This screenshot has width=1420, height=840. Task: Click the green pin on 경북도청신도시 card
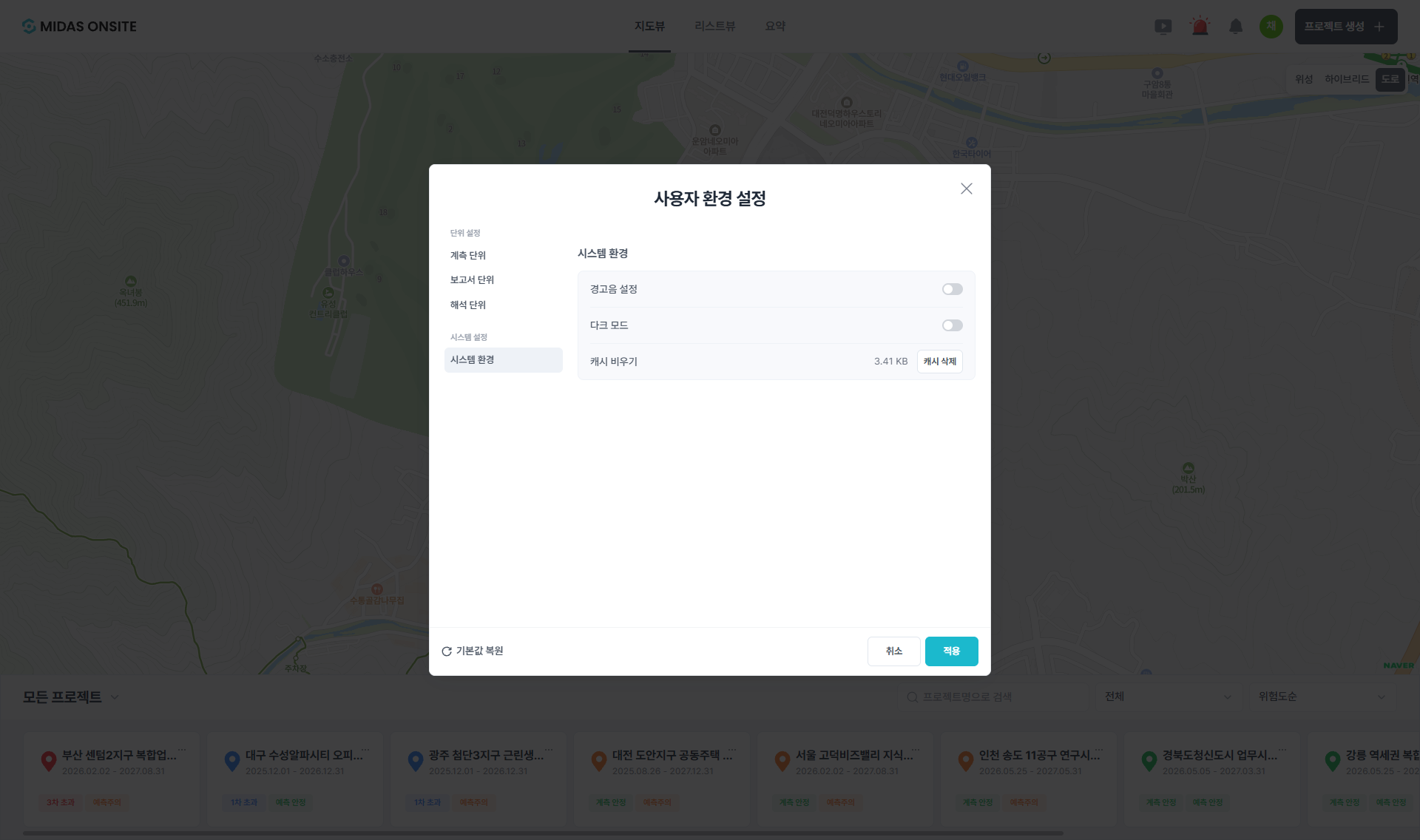[1149, 762]
